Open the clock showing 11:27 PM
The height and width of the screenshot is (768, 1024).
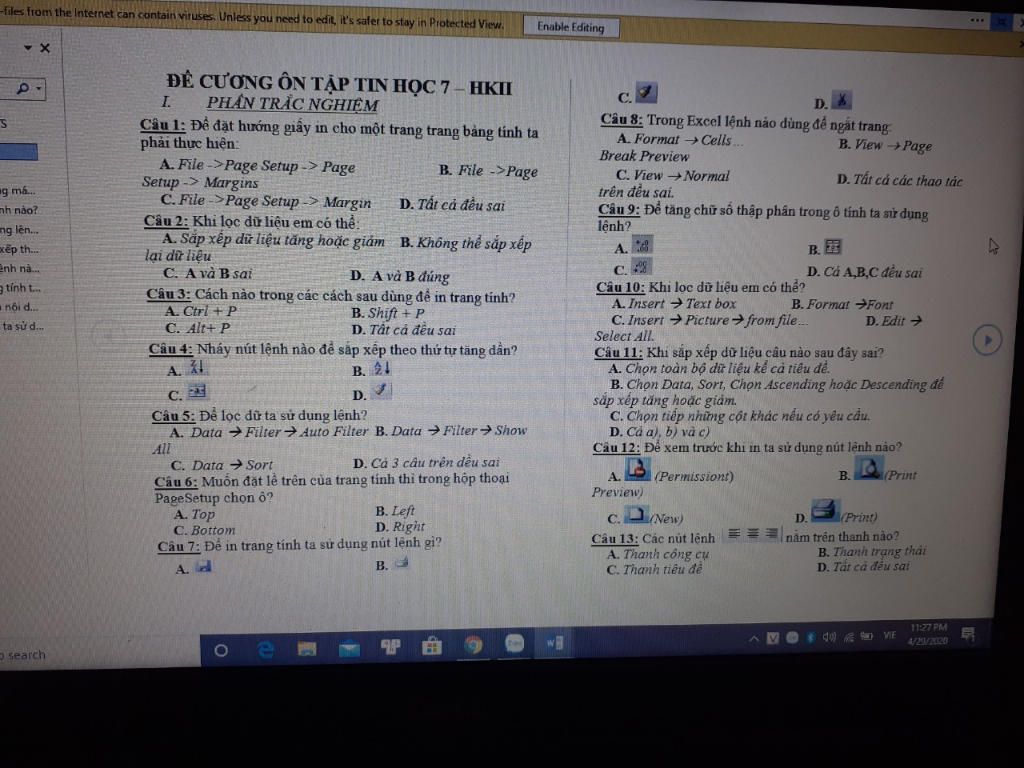(927, 634)
